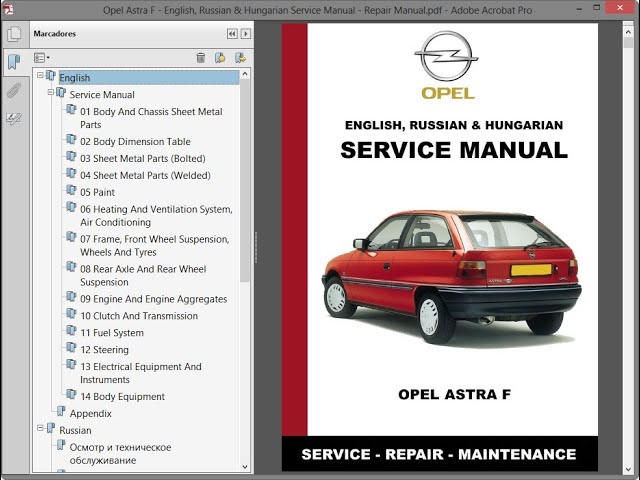Click bookmark icon beside 09 Engine And Engine Aggregates

click(71, 297)
